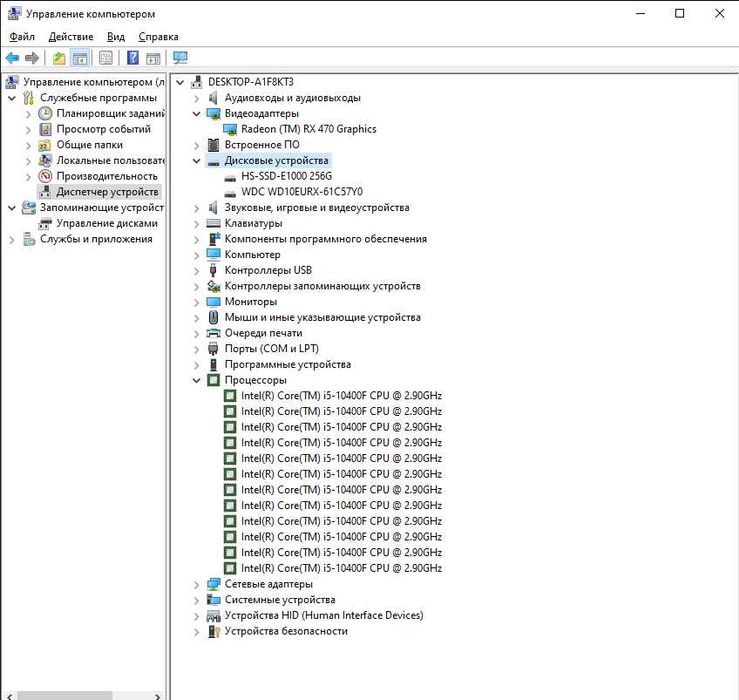The width and height of the screenshot is (739, 700).
Task: Click the Контроллеры USB plug icon
Action: [x=213, y=271]
